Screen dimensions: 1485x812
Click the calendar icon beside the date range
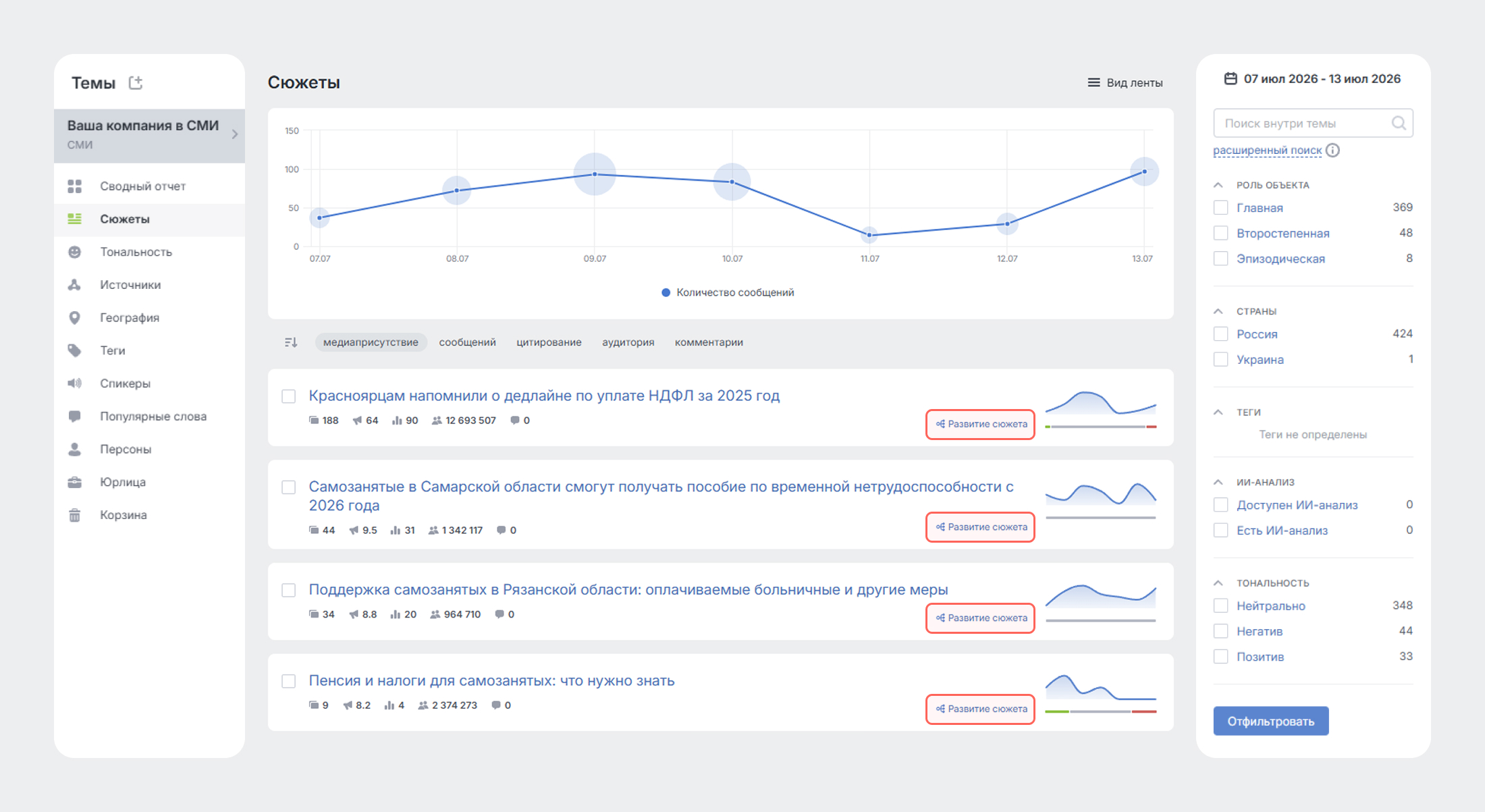click(1231, 79)
